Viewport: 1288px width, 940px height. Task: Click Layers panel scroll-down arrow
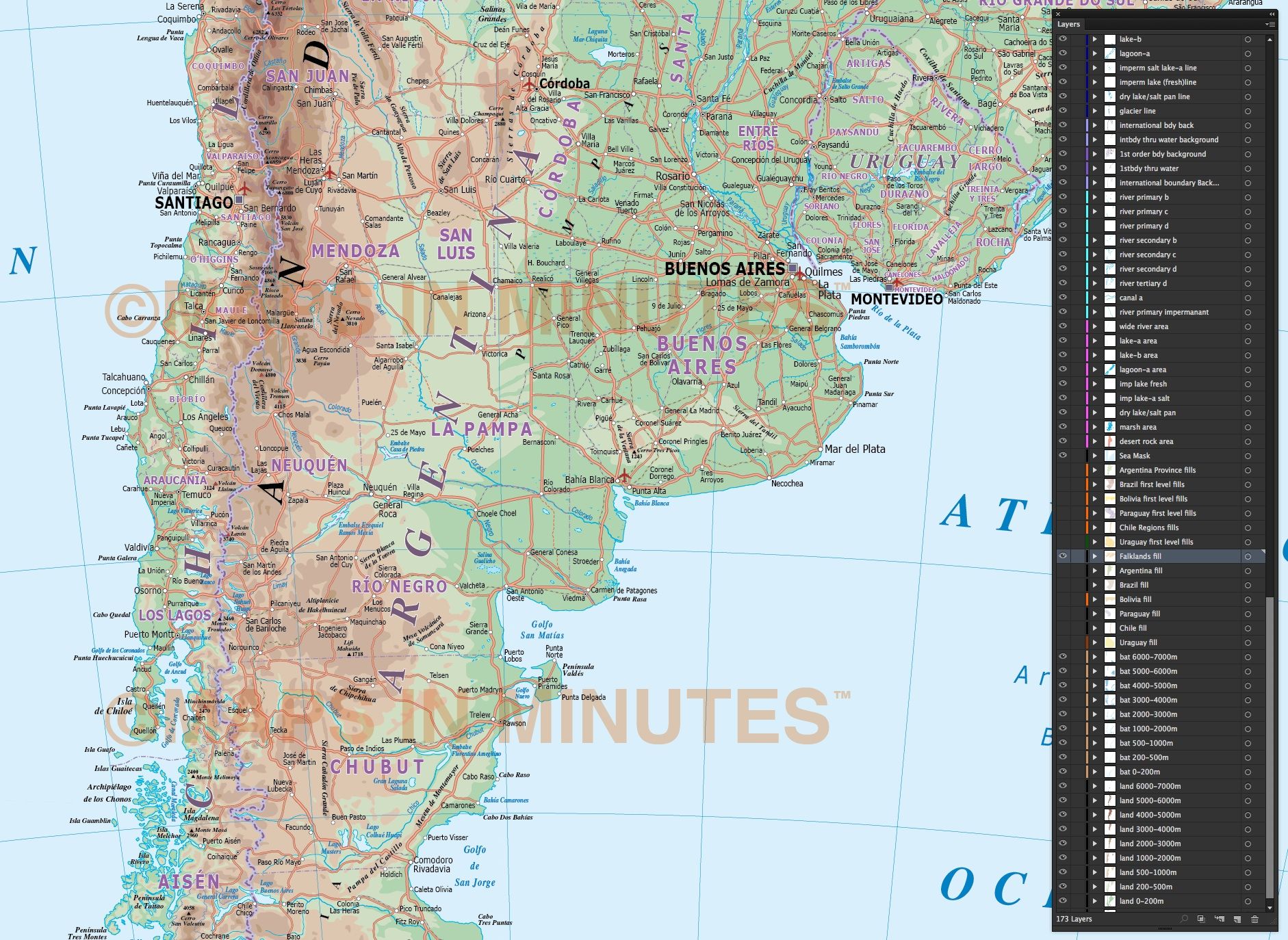point(1270,908)
